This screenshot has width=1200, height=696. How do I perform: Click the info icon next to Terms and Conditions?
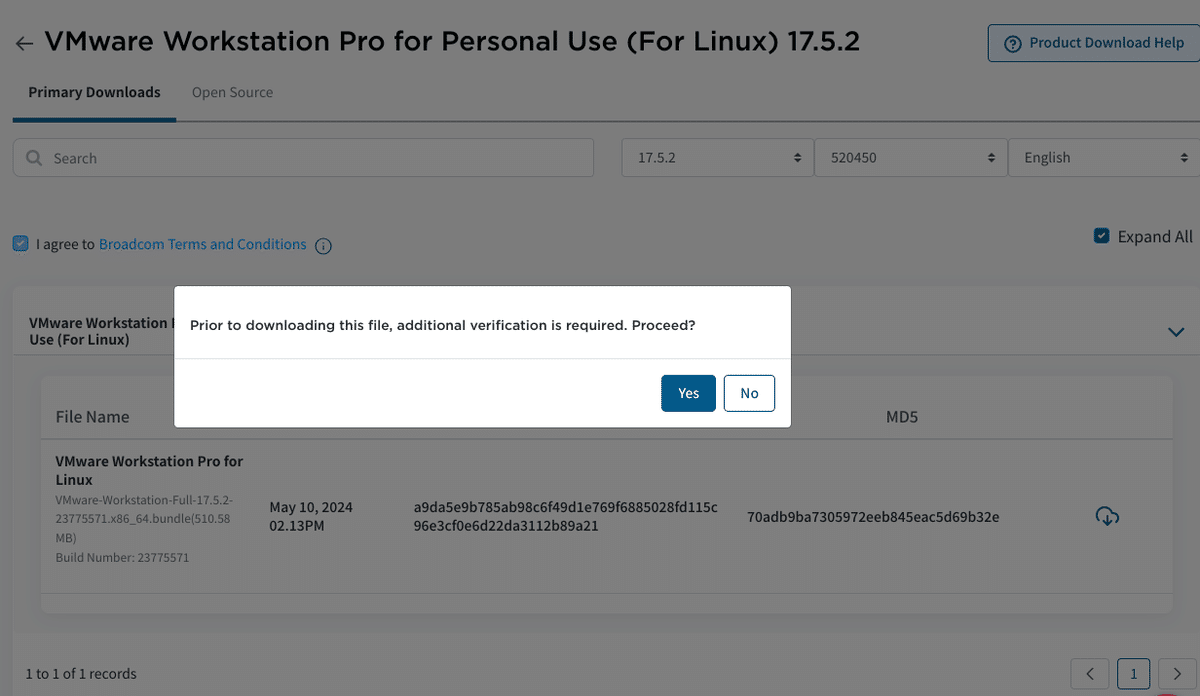click(x=323, y=246)
